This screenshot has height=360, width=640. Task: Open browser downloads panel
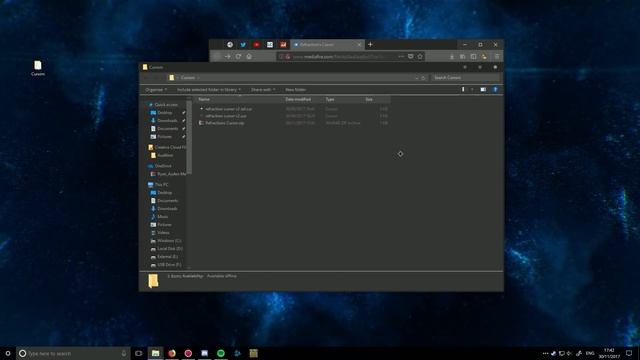coord(452,56)
